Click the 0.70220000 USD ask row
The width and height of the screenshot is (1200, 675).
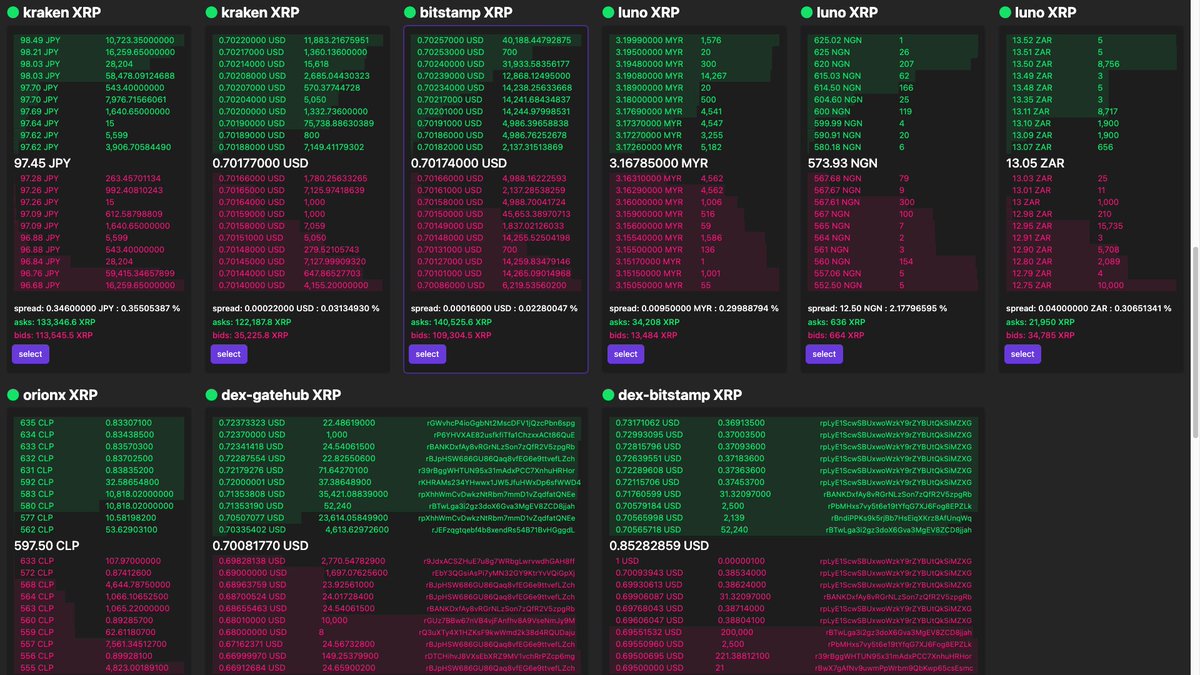(296, 40)
